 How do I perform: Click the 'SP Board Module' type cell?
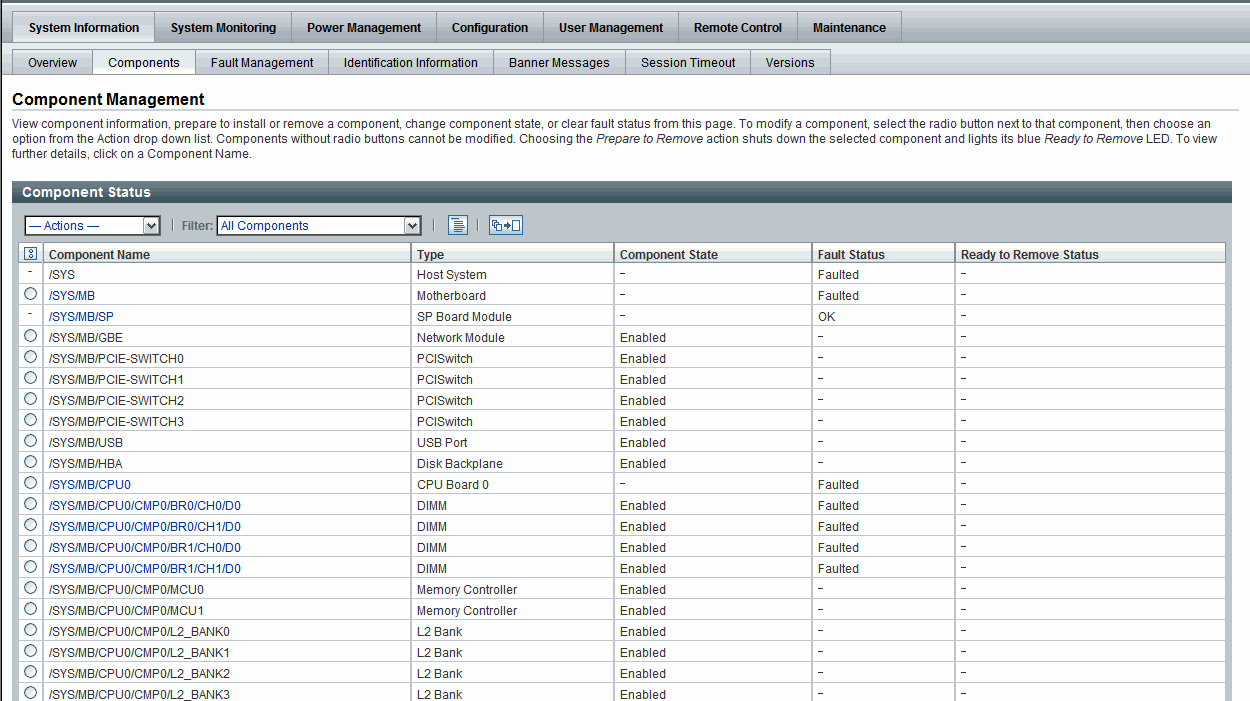click(x=464, y=317)
